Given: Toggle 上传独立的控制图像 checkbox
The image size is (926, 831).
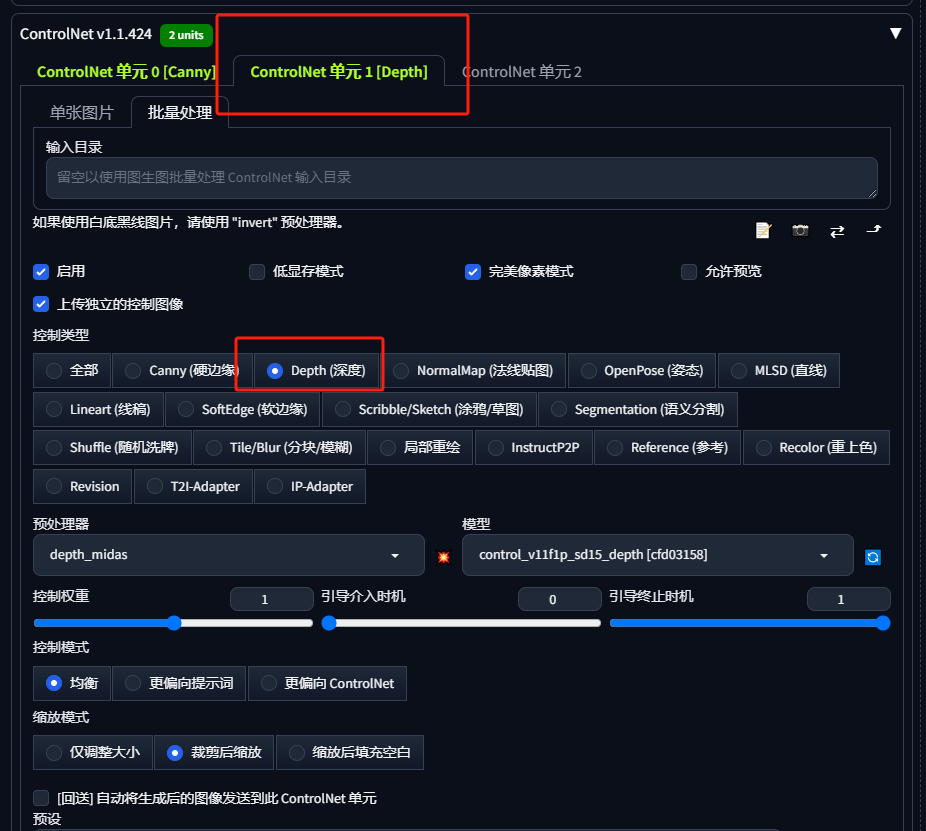Looking at the screenshot, I should (x=41, y=304).
